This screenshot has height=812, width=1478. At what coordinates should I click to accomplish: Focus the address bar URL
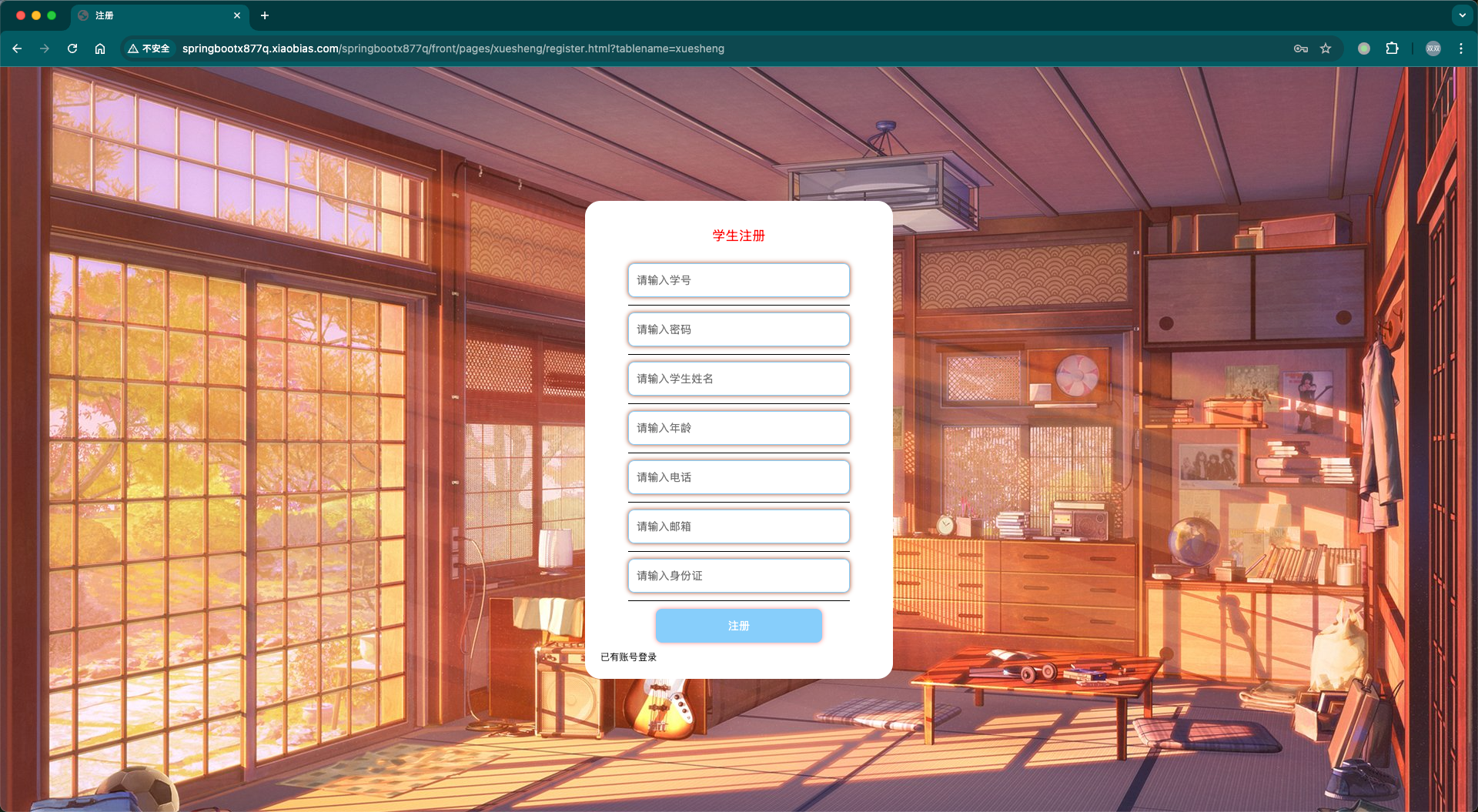453,48
